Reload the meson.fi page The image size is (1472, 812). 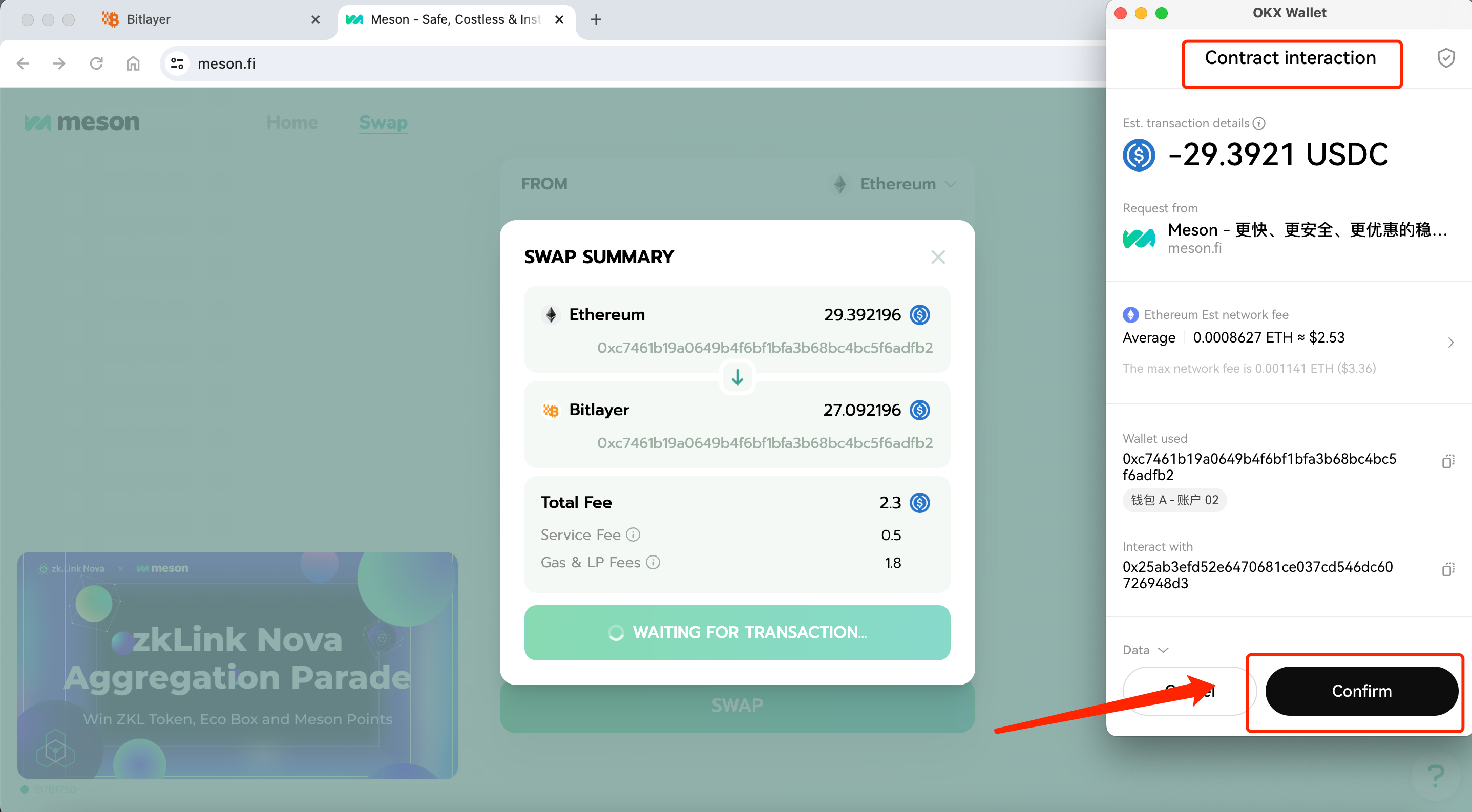(x=96, y=63)
